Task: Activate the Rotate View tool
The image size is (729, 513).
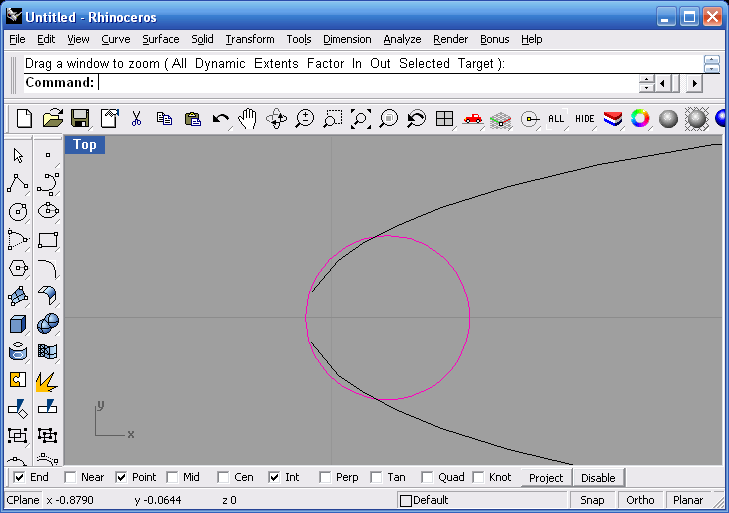Action: pyautogui.click(x=276, y=119)
